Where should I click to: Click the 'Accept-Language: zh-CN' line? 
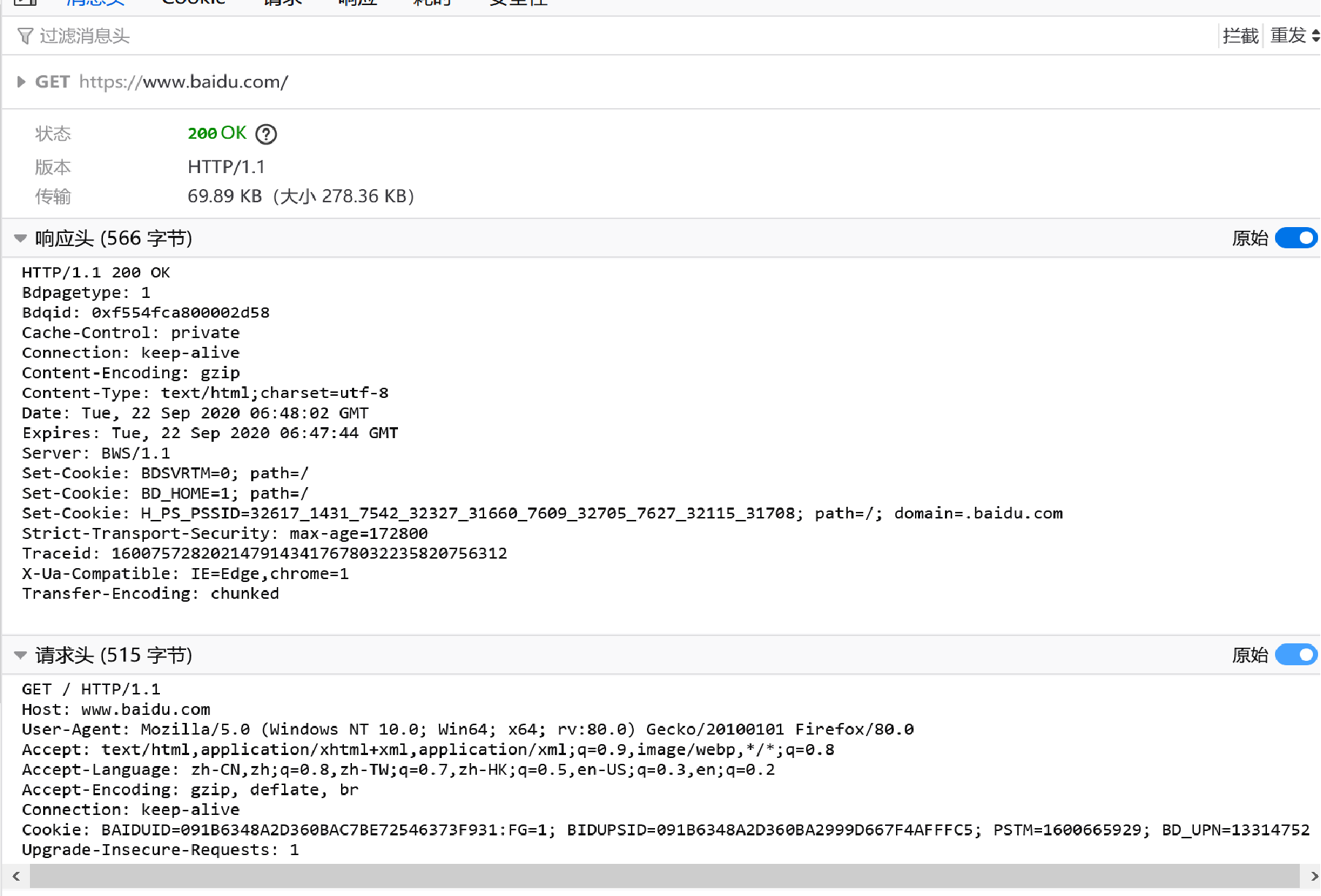[x=399, y=770]
